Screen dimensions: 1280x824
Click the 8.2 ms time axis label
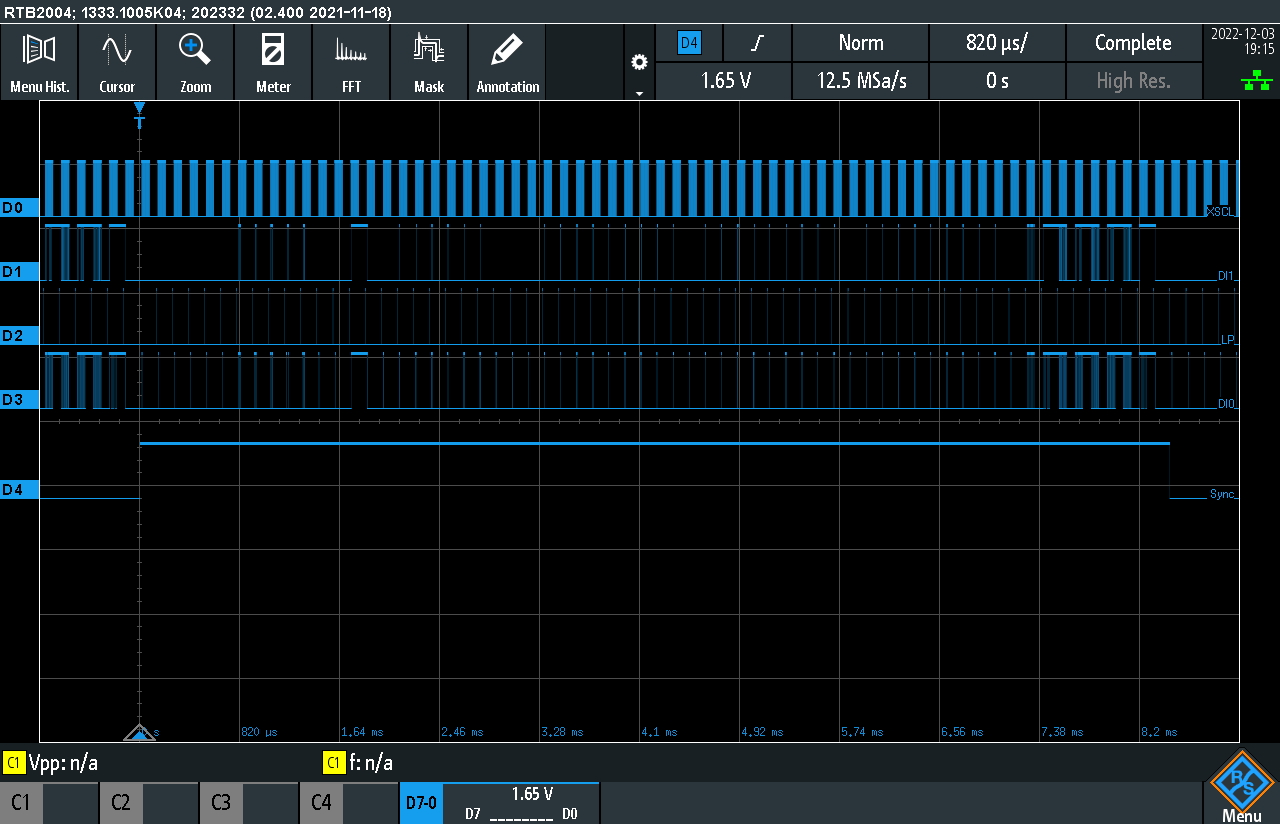coord(1159,732)
